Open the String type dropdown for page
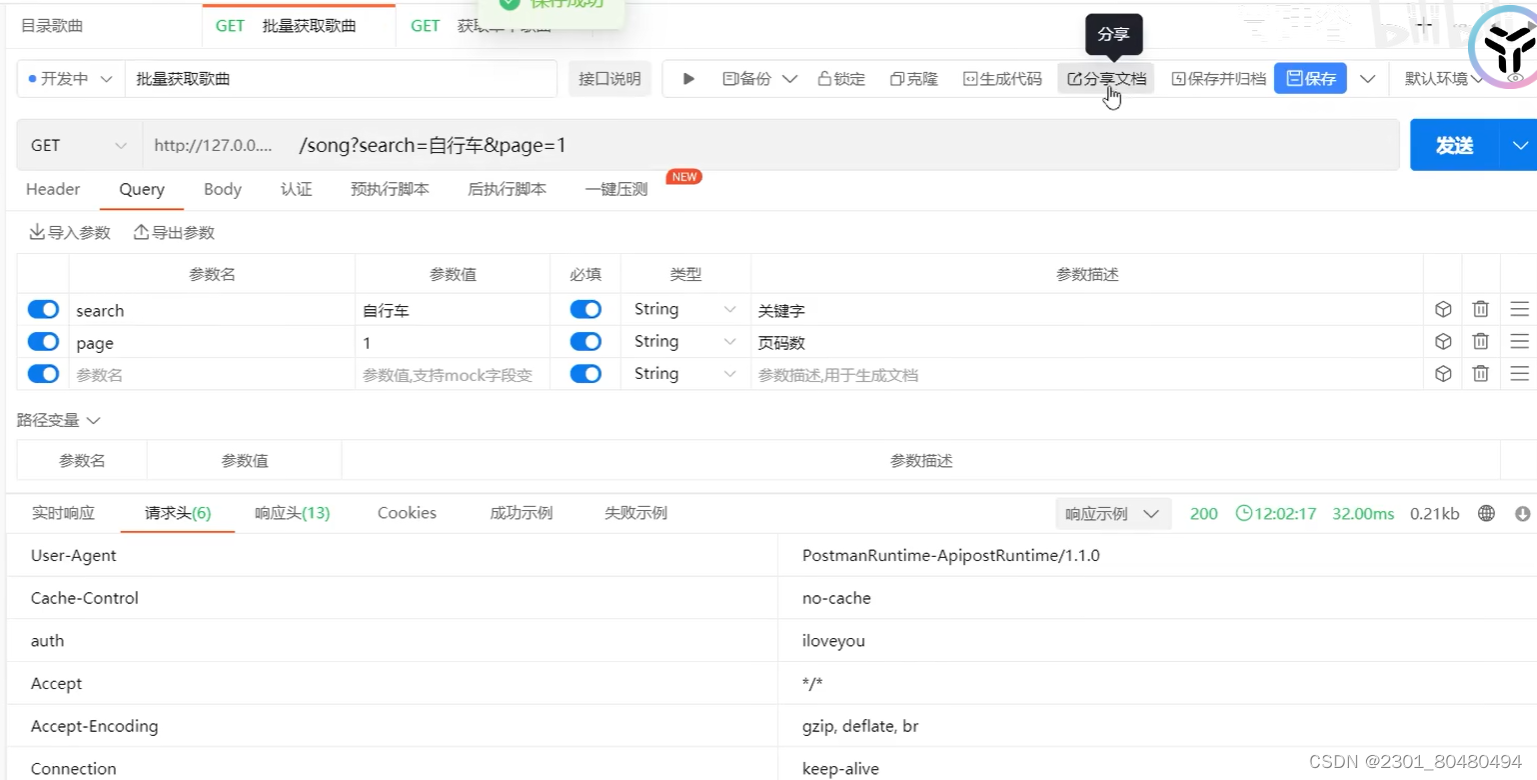Viewport: 1537px width, 780px height. tap(685, 342)
